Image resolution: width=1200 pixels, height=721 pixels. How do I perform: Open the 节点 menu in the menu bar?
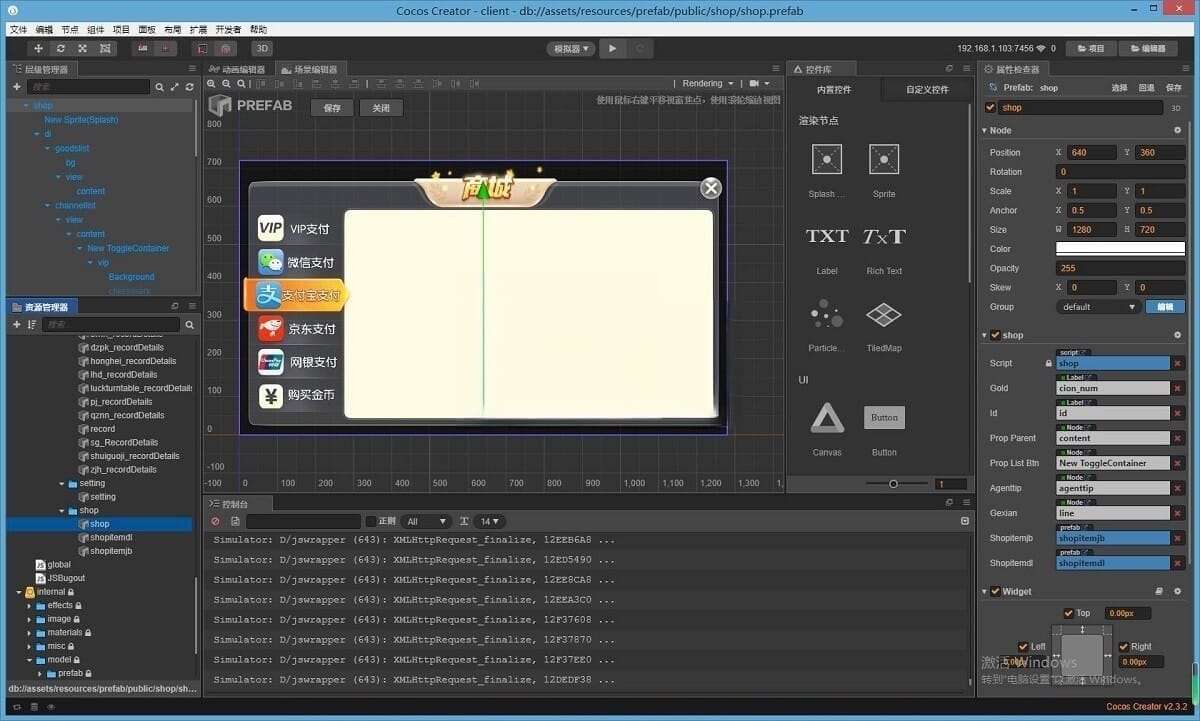point(70,29)
